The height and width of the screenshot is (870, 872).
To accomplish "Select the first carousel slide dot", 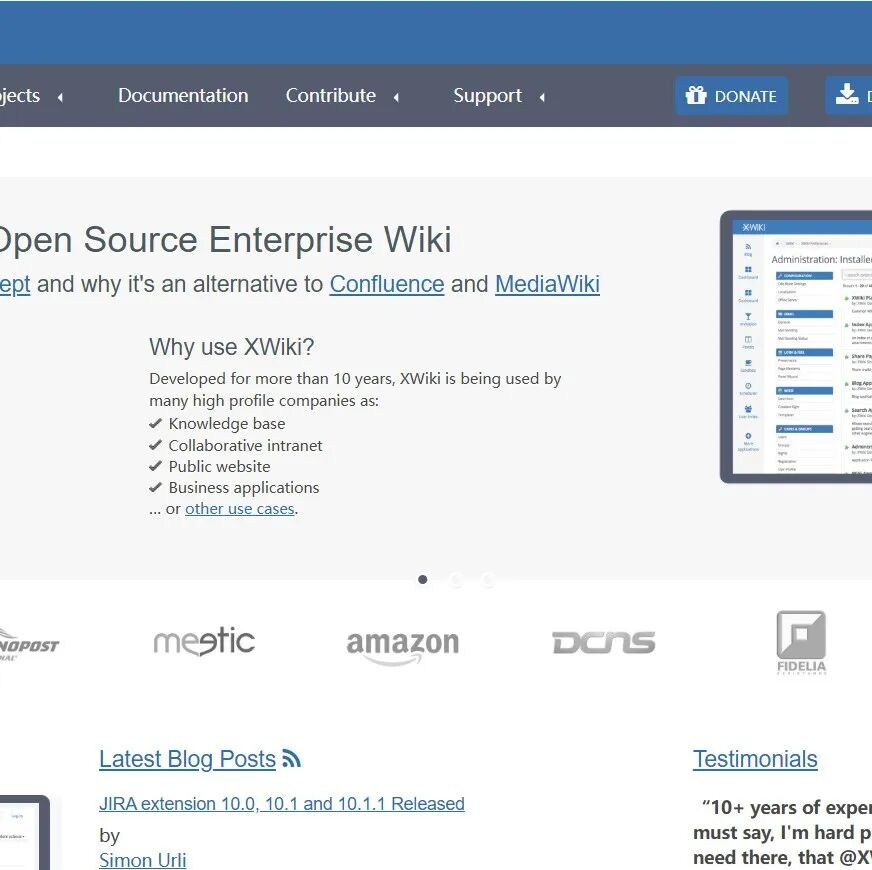I will point(423,580).
